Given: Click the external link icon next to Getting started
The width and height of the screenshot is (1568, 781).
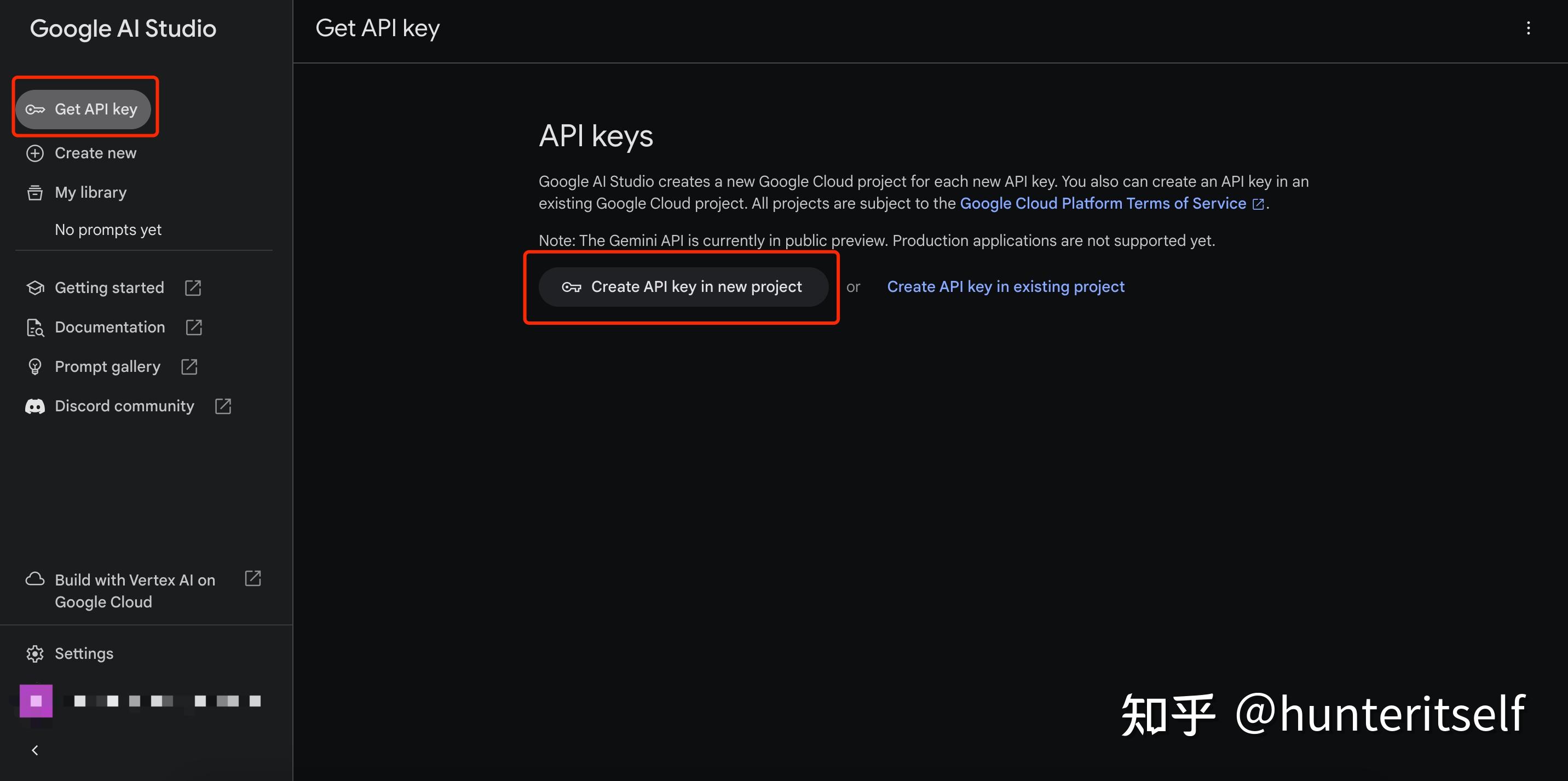Looking at the screenshot, I should [192, 288].
